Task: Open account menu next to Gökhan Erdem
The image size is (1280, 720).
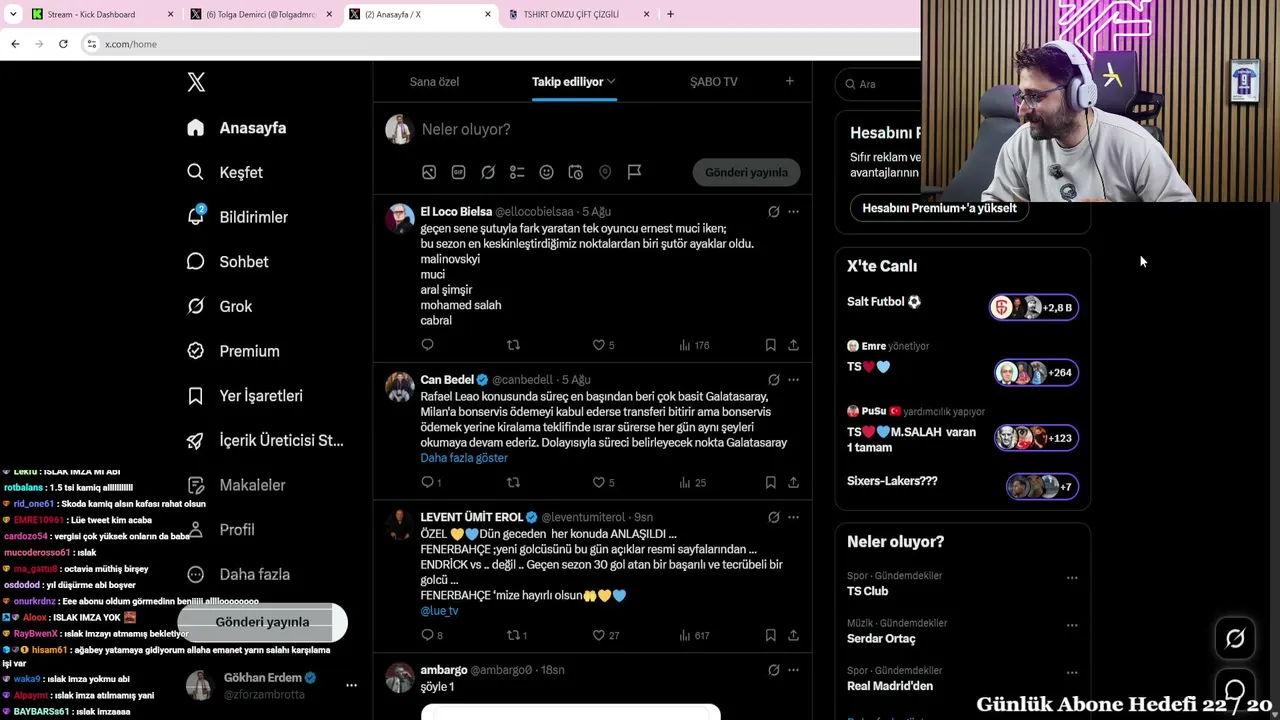Action: click(x=351, y=685)
